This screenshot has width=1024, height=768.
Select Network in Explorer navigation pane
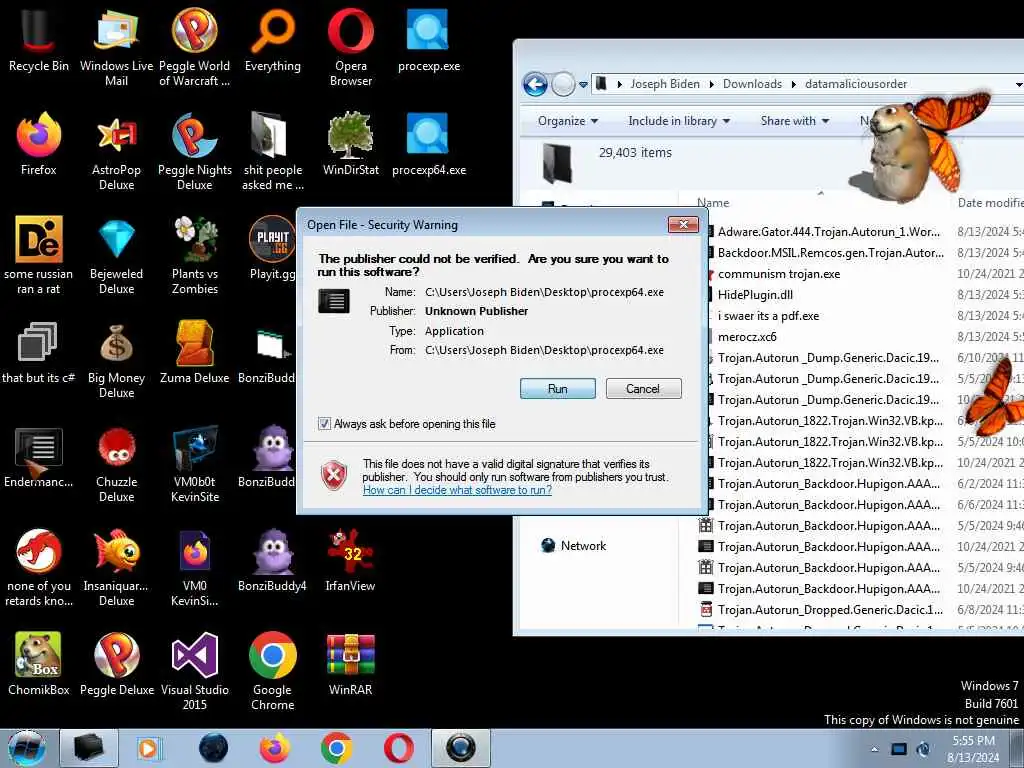[574, 545]
